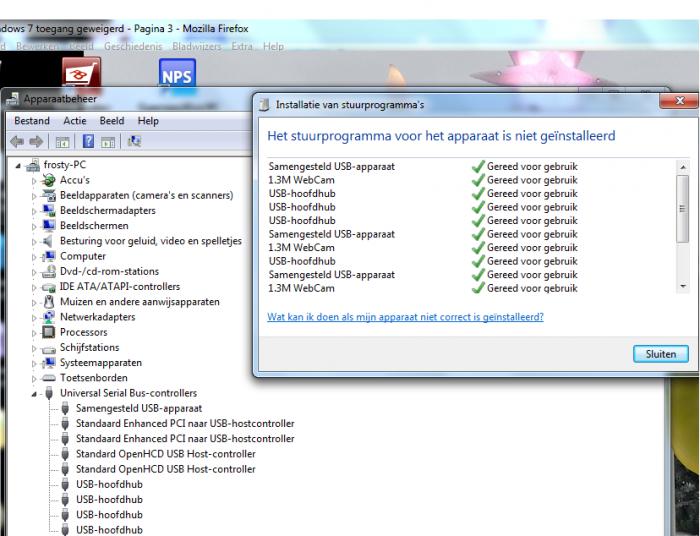This screenshot has height=536, width=700.
Task: Click the driver list scroll up arrow
Action: pos(683,167)
